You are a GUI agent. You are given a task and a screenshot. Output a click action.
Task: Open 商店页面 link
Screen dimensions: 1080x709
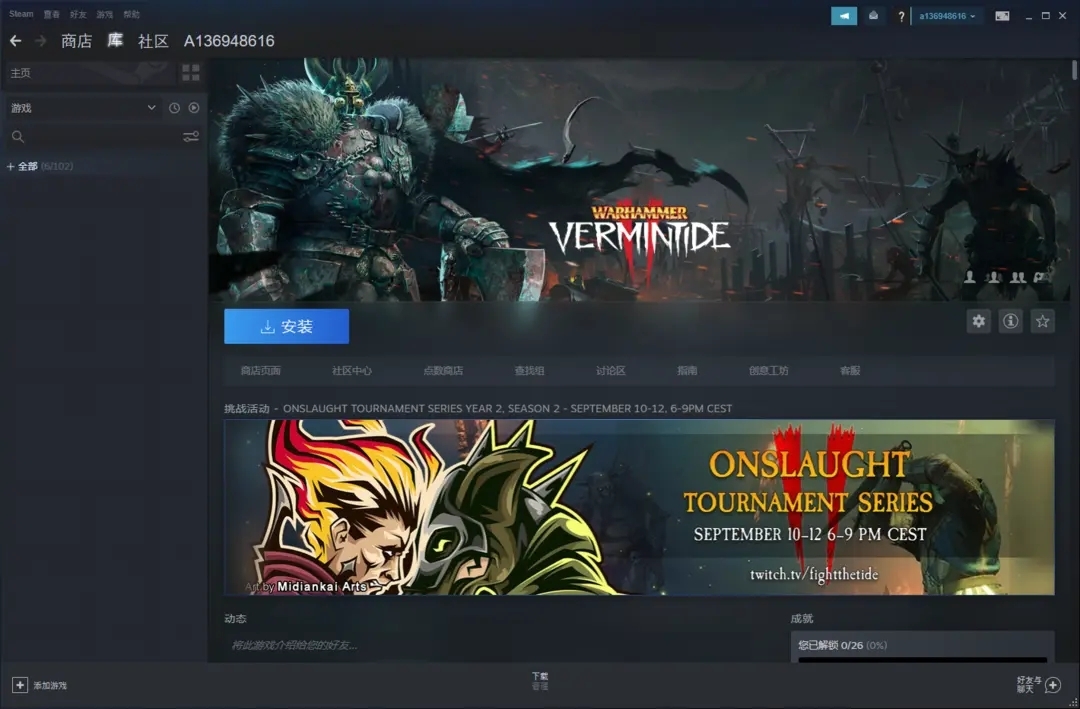[x=260, y=371]
